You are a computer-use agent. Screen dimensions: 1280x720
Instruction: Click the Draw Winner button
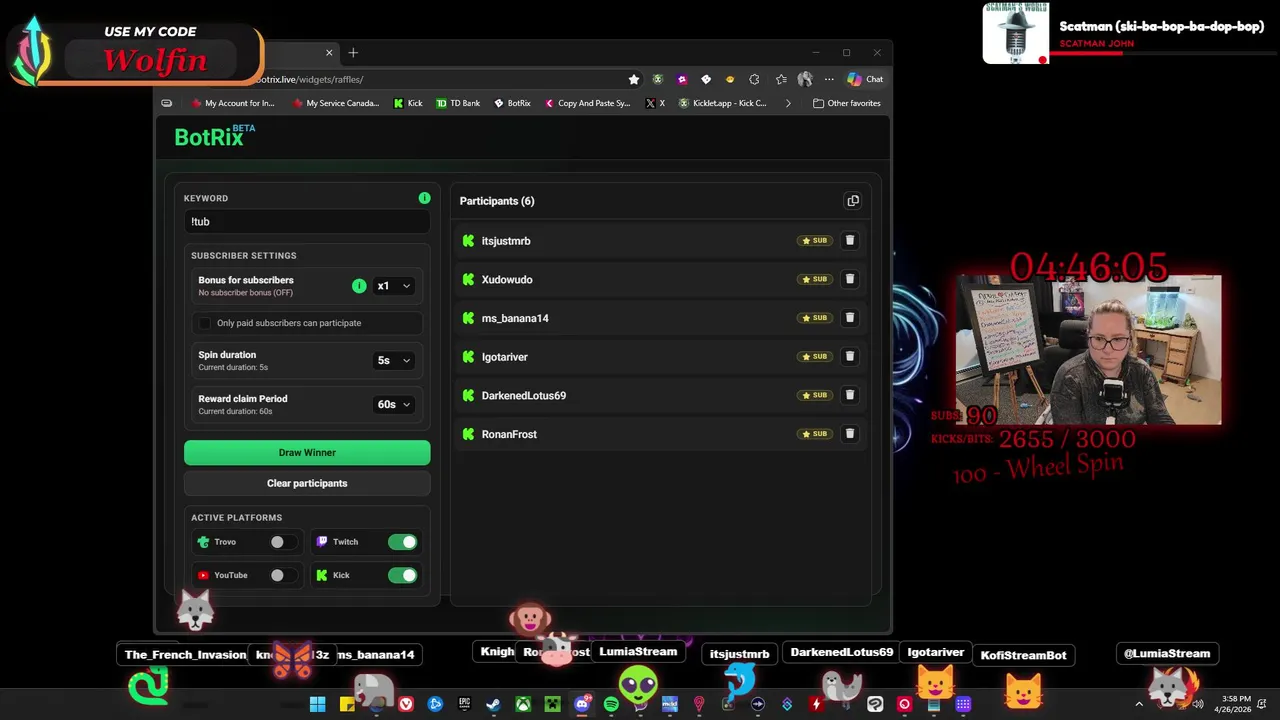(307, 453)
